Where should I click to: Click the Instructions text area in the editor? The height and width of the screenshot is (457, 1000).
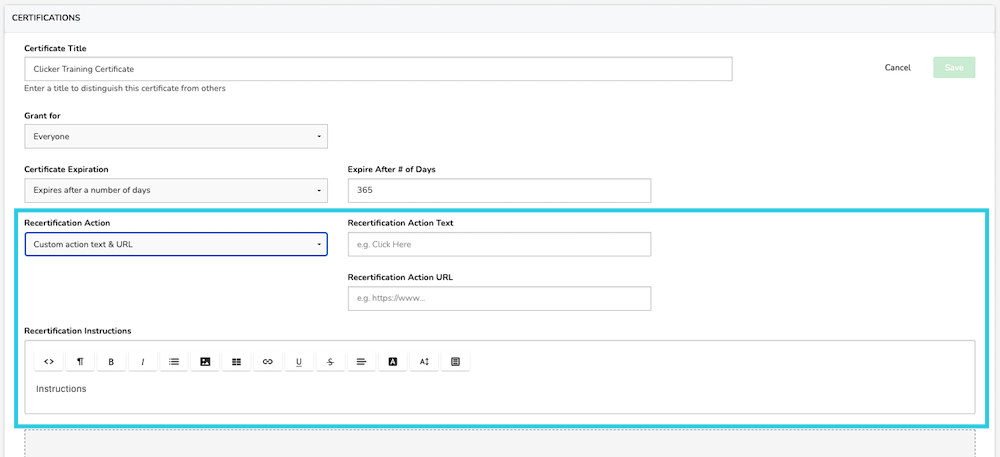499,389
